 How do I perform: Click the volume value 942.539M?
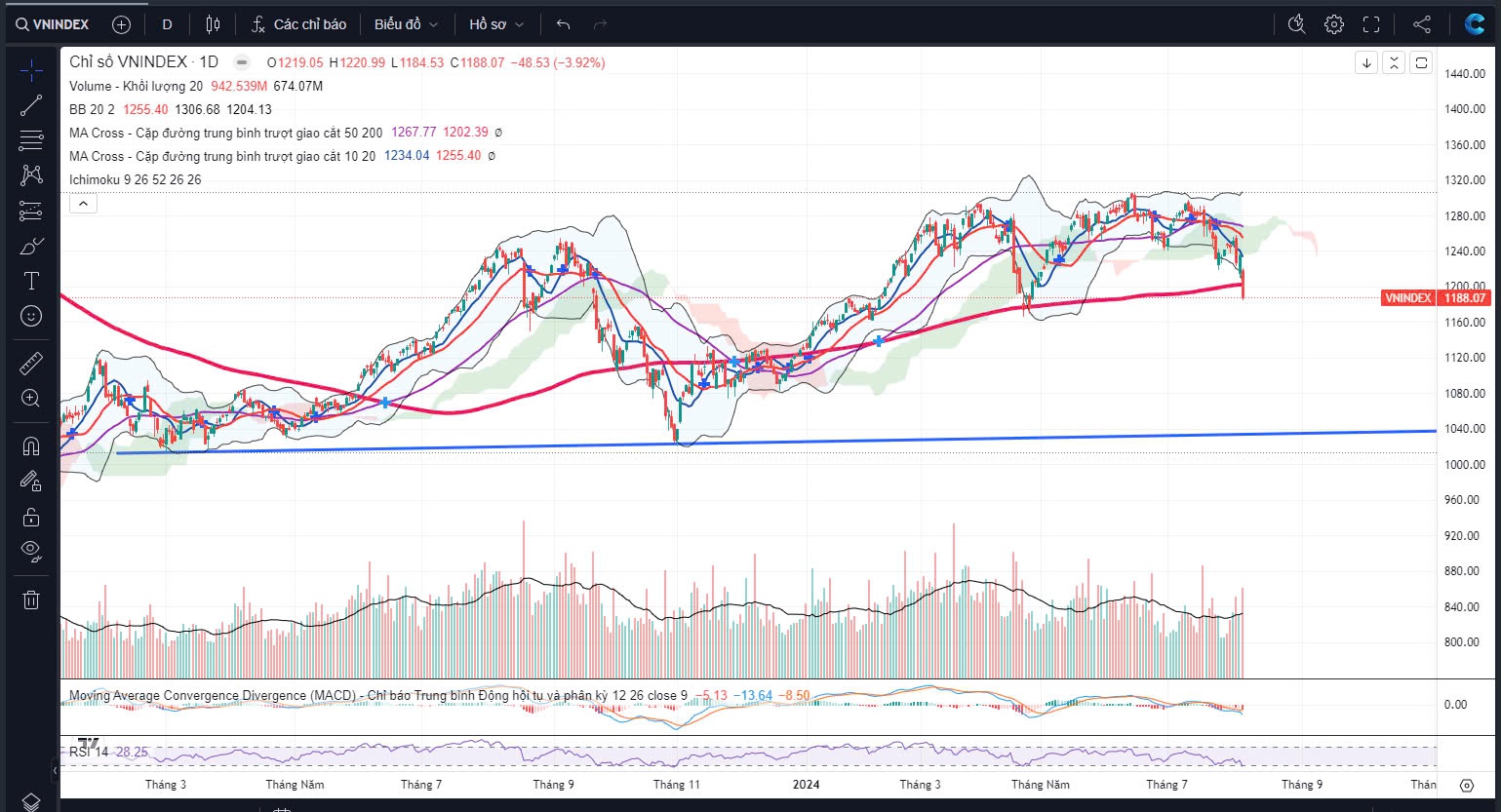click(x=239, y=86)
